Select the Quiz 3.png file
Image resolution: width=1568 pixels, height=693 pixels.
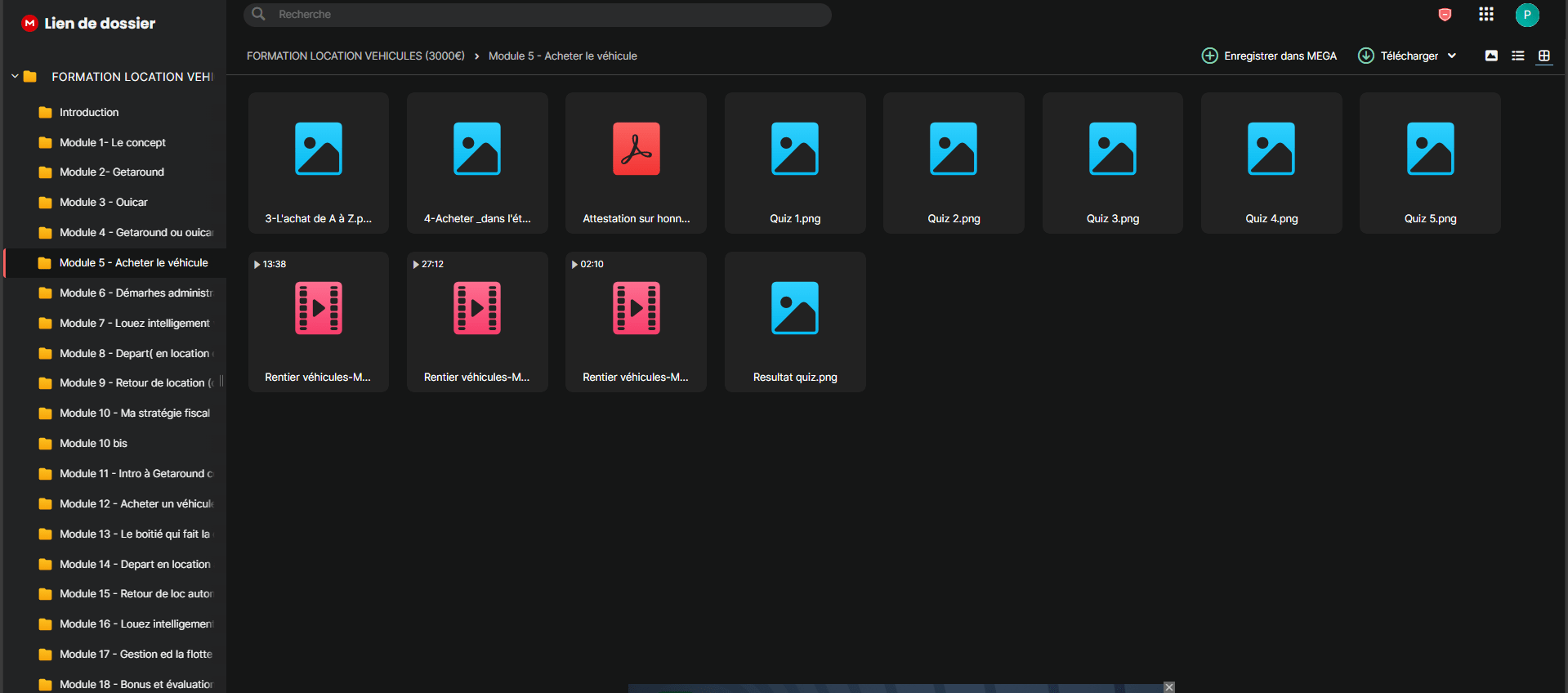(x=1113, y=163)
